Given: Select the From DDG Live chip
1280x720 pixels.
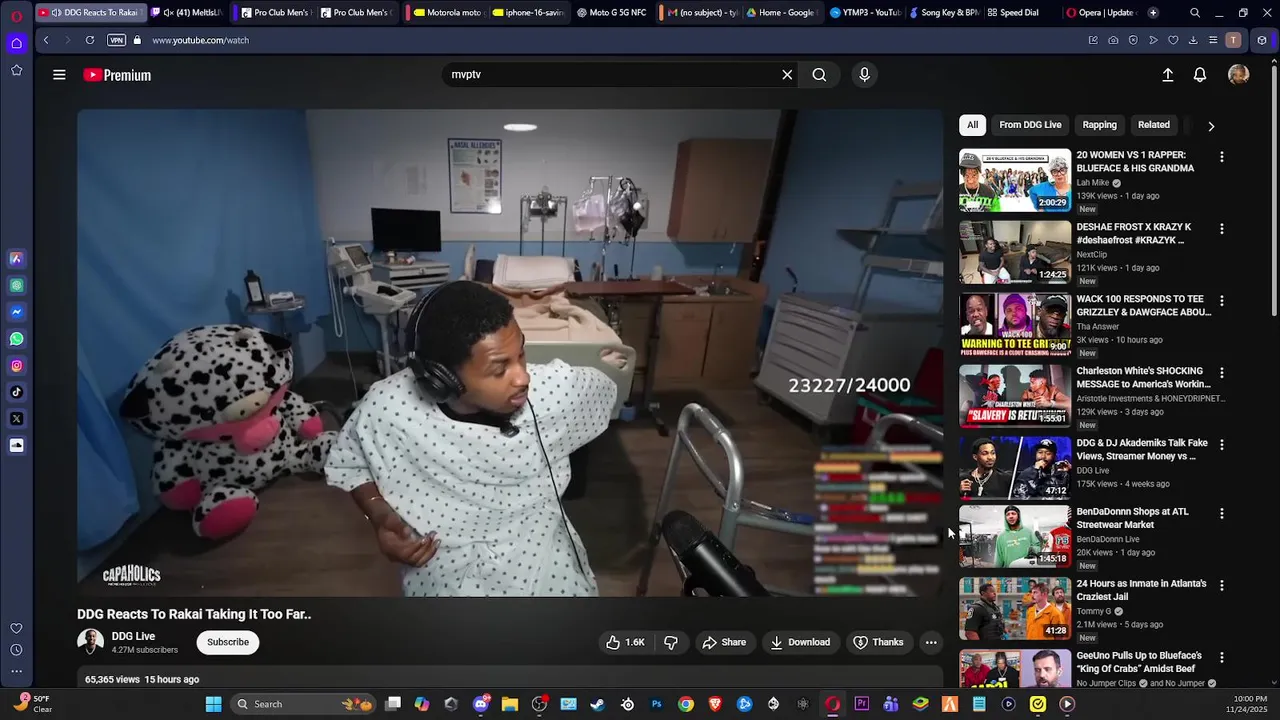Looking at the screenshot, I should tap(1030, 125).
